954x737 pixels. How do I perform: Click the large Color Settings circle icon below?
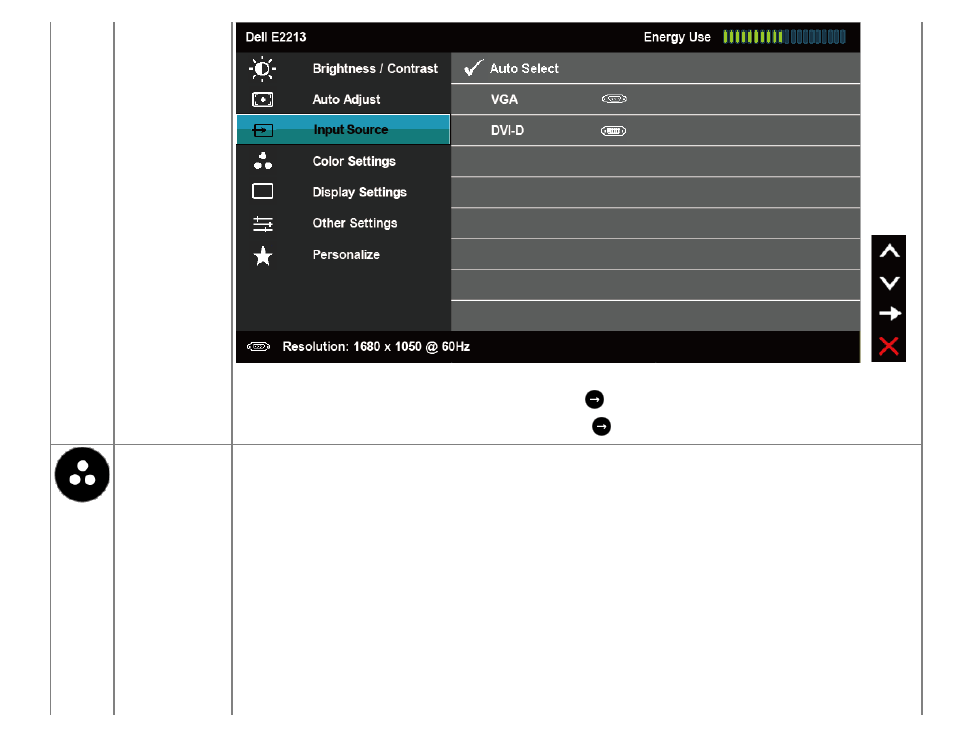[x=82, y=475]
